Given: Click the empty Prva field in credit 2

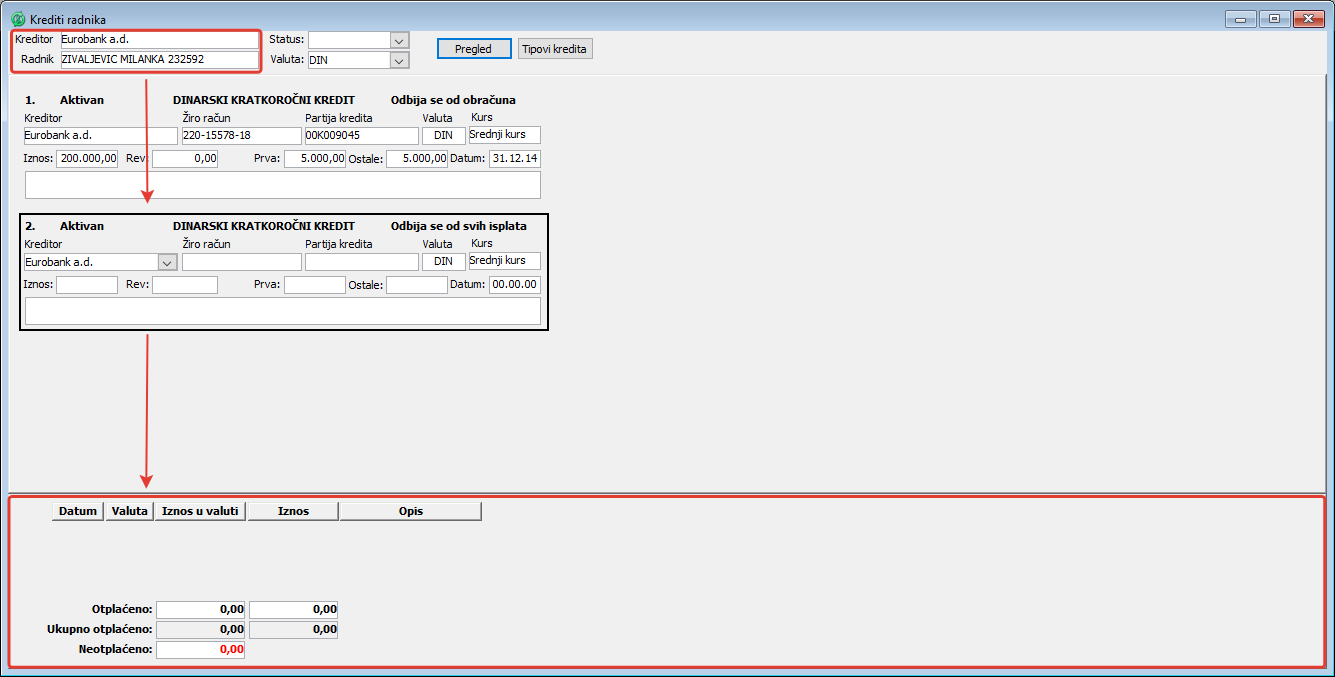Looking at the screenshot, I should tap(314, 285).
